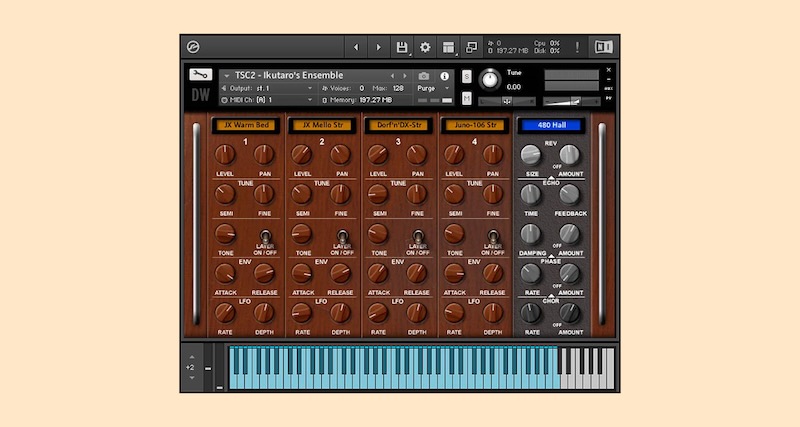
Task: Open instrument edit mode with the wrench icon
Action: pyautogui.click(x=200, y=75)
